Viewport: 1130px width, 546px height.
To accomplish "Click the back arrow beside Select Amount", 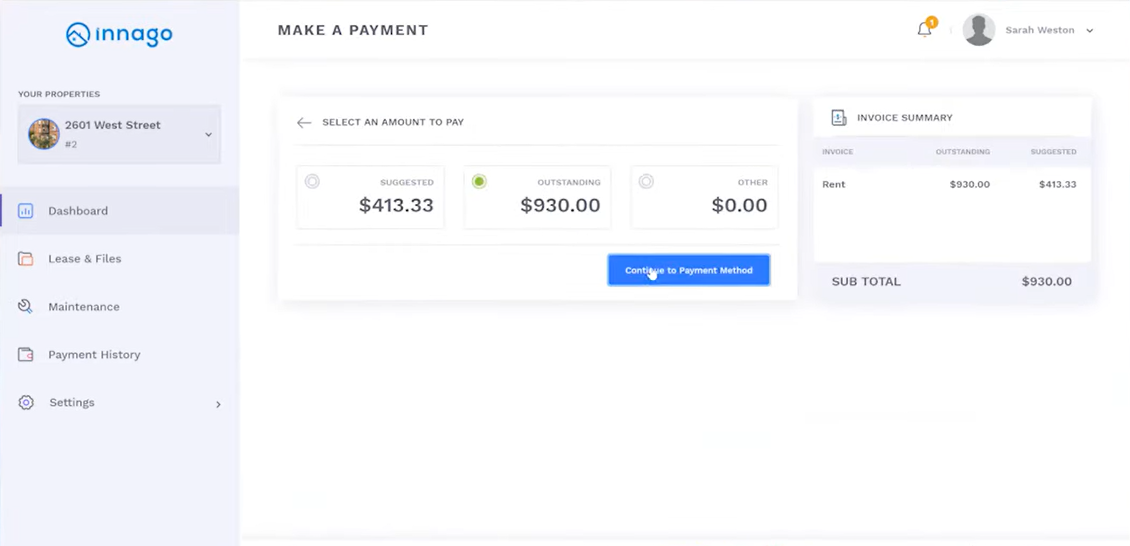I will coord(304,123).
